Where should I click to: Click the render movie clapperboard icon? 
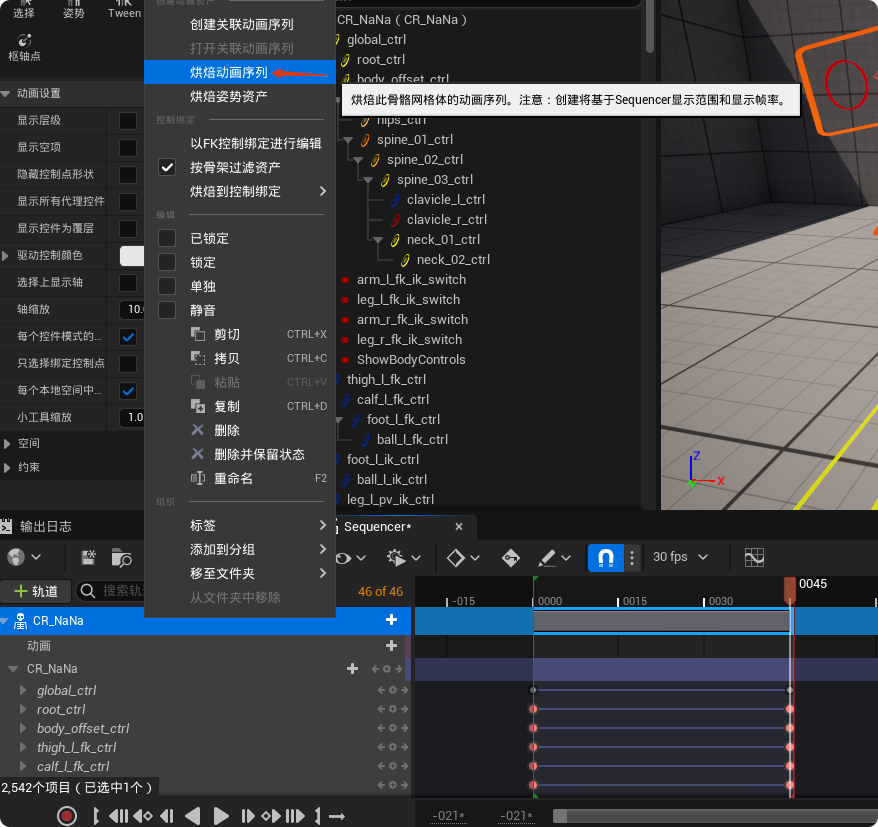[x=88, y=557]
